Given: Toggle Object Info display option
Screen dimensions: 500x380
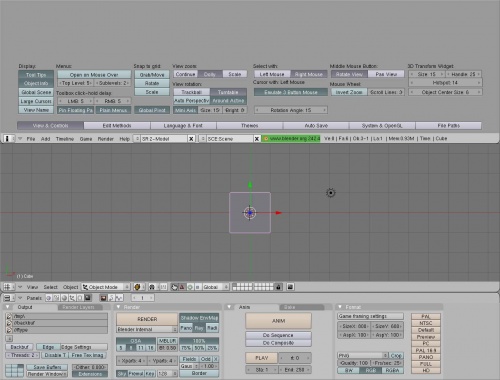Looking at the screenshot, I should tap(36, 83).
